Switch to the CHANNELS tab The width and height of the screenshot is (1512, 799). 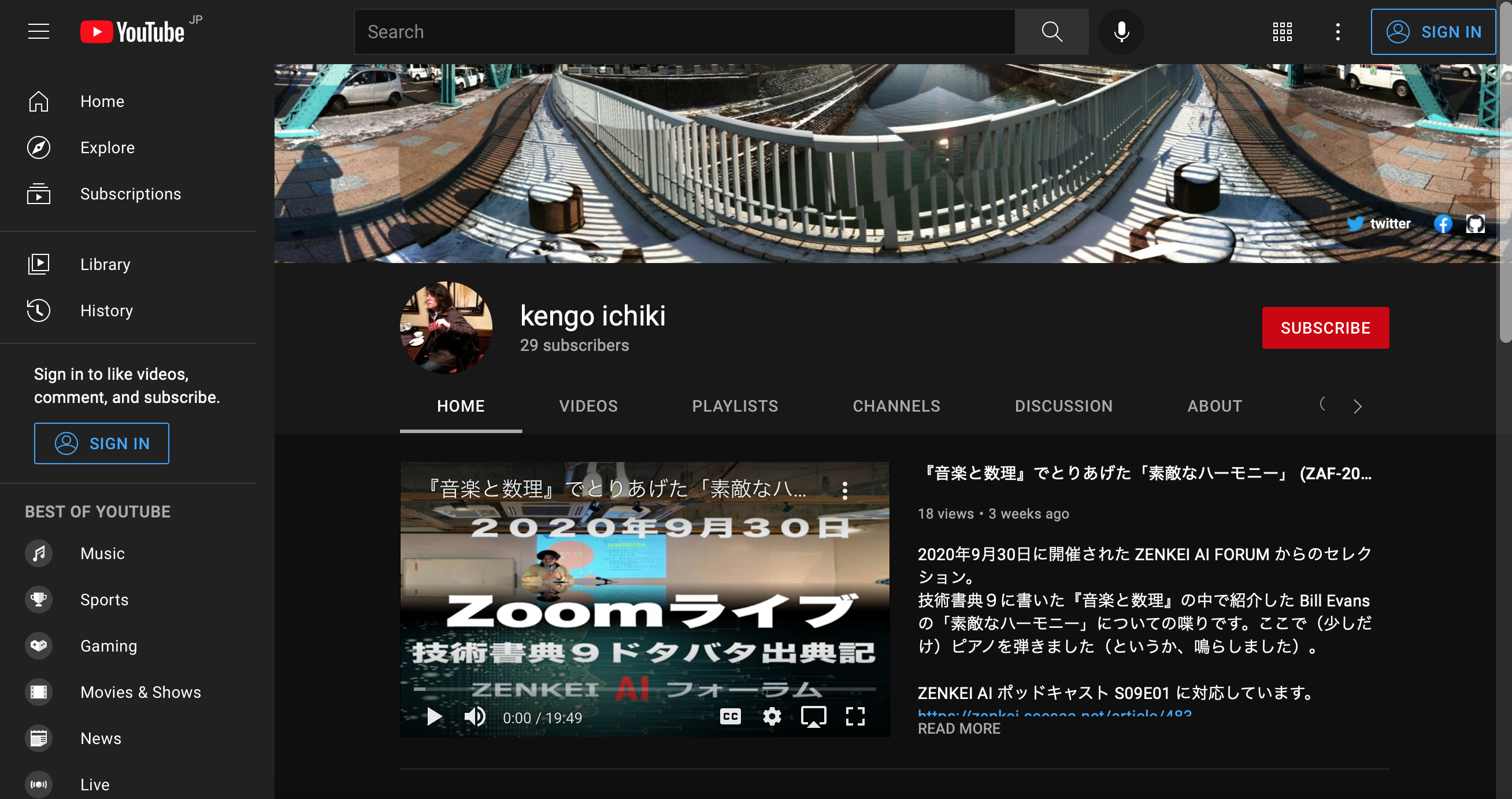point(896,406)
